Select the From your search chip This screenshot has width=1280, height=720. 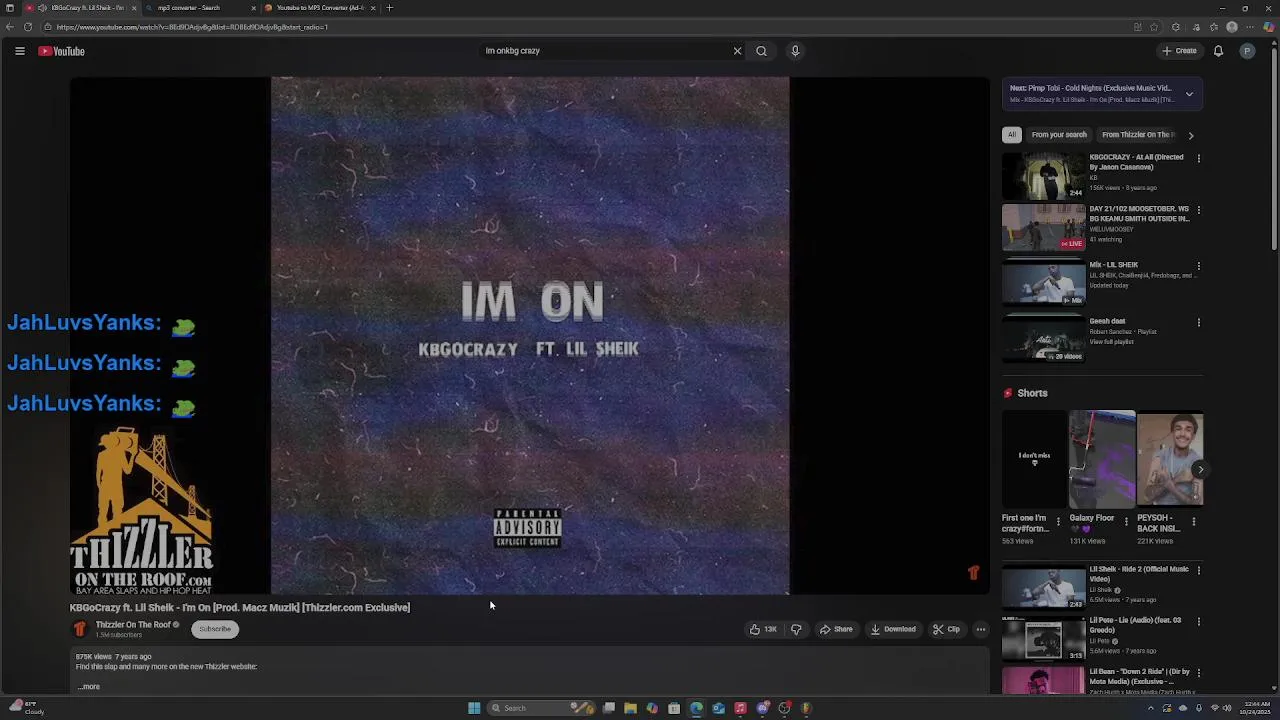click(x=1059, y=134)
